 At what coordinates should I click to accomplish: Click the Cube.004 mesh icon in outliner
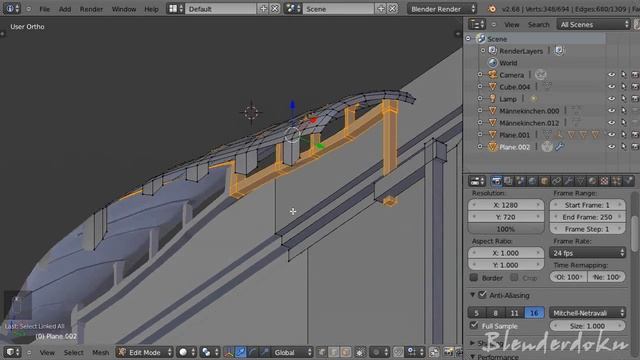click(x=493, y=87)
